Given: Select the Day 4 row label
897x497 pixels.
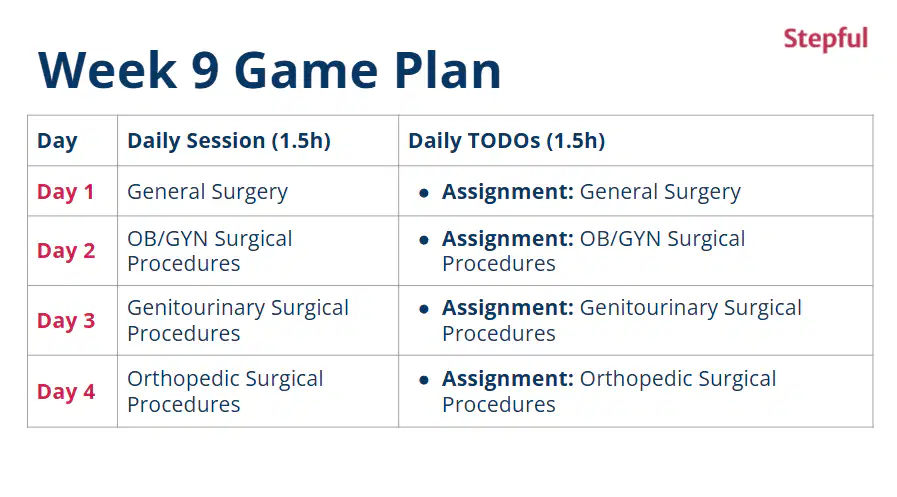Looking at the screenshot, I should point(66,392).
